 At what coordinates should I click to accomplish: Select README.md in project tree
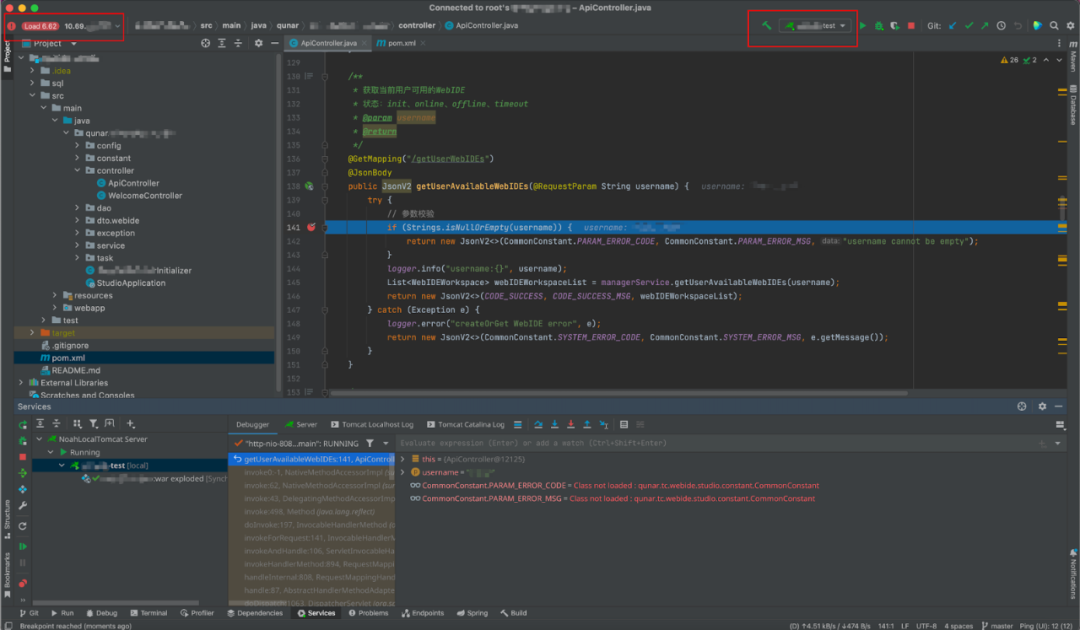point(70,370)
